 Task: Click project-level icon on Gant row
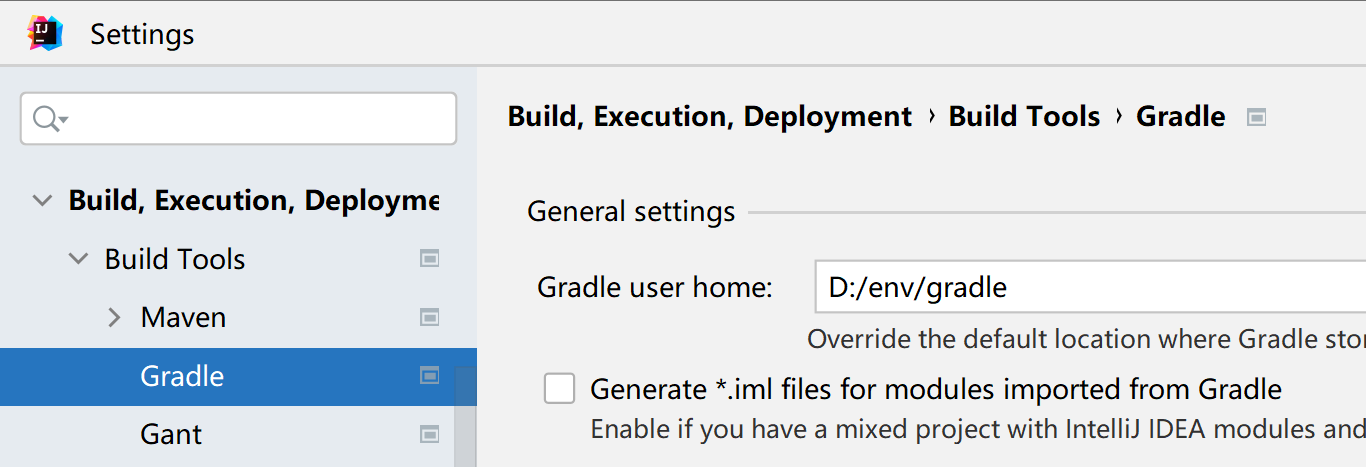point(429,434)
